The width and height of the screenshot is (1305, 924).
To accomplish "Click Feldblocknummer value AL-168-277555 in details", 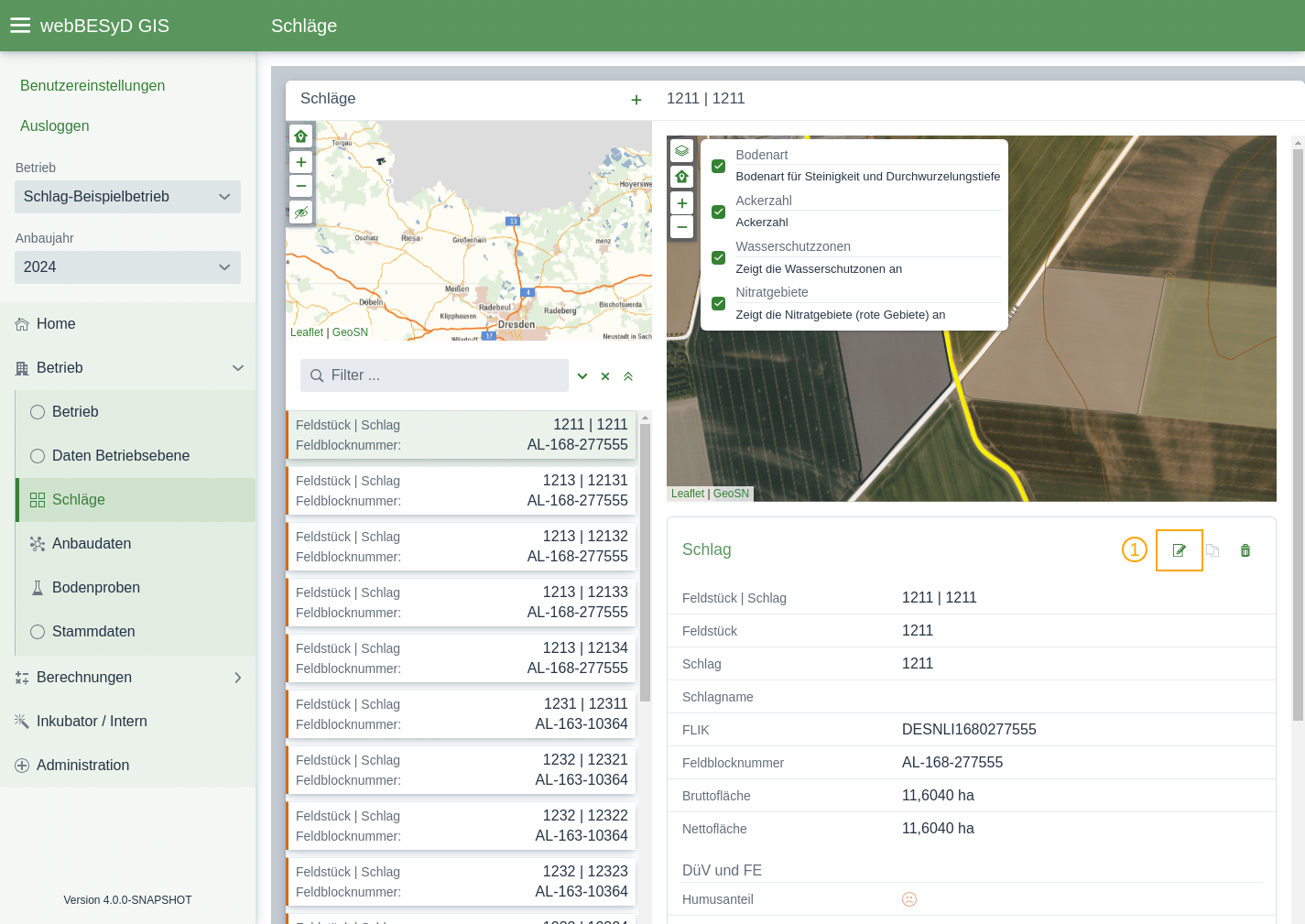I will click(x=952, y=763).
